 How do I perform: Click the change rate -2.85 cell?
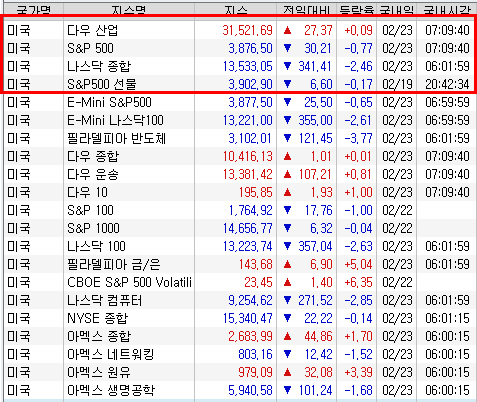pos(359,300)
